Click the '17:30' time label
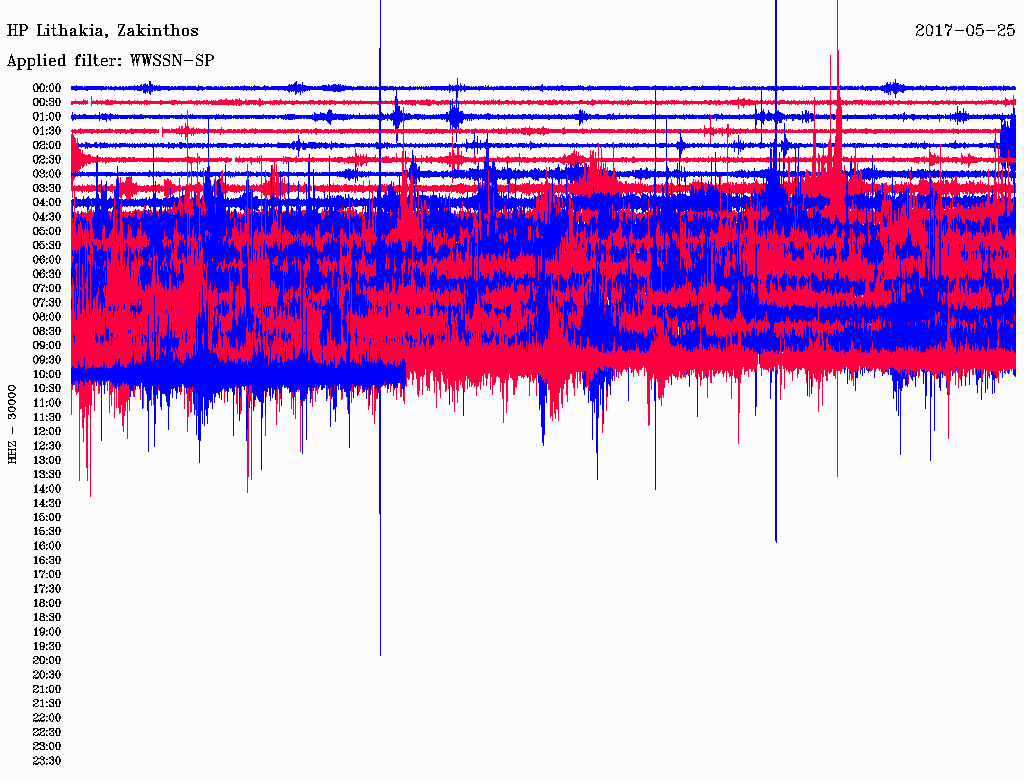This screenshot has height=780, width=1024. pyautogui.click(x=47, y=589)
